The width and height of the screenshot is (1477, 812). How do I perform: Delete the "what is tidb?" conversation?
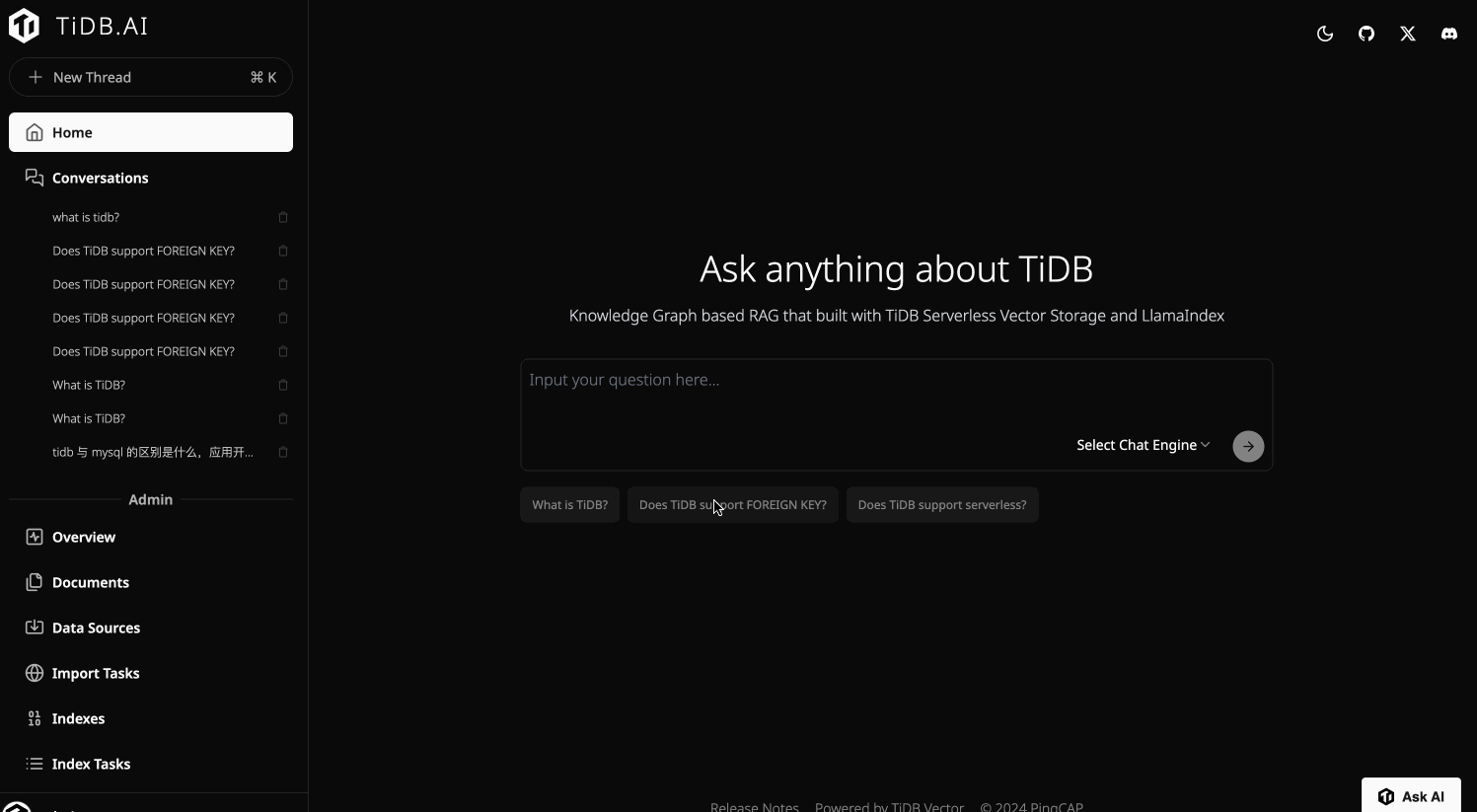click(283, 217)
